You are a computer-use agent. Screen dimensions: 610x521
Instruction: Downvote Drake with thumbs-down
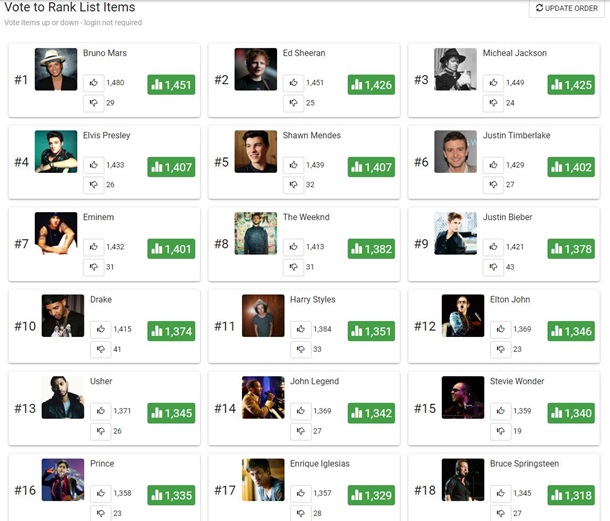[x=100, y=349]
